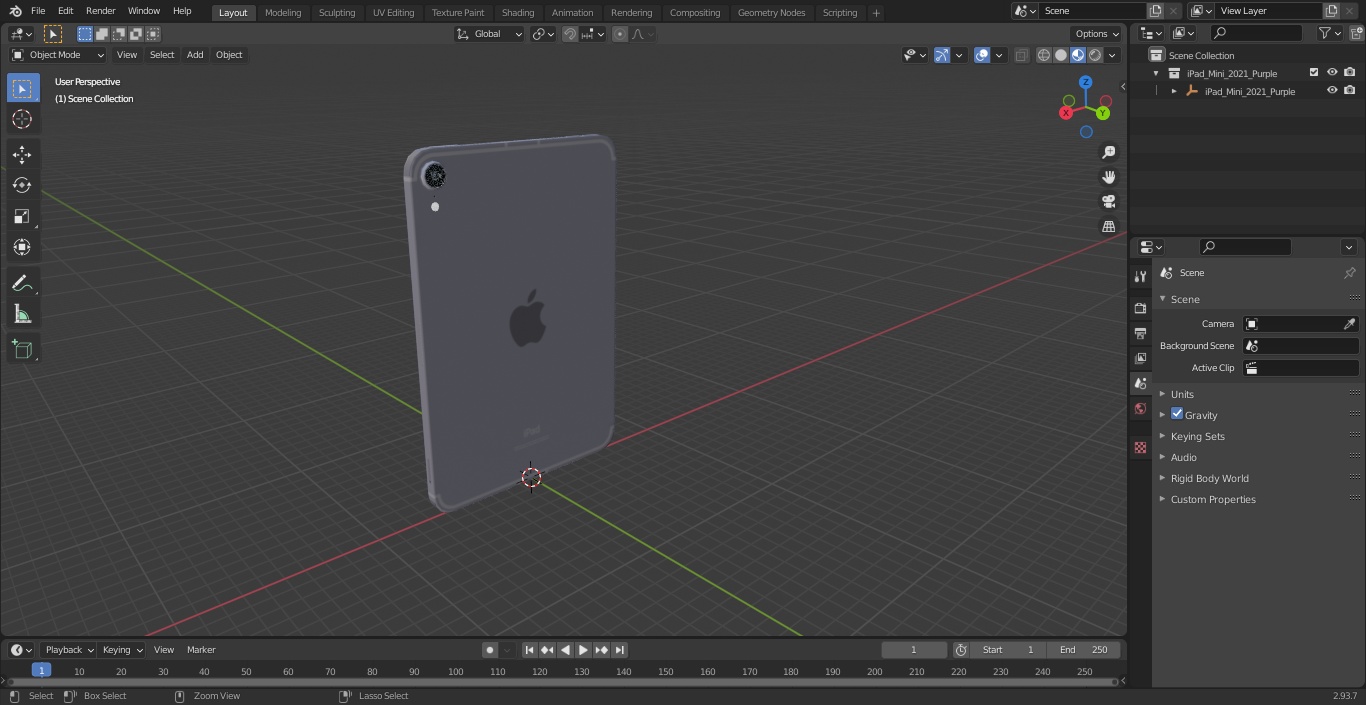Open the viewport Add menu
Image resolution: width=1366 pixels, height=705 pixels.
click(x=195, y=55)
